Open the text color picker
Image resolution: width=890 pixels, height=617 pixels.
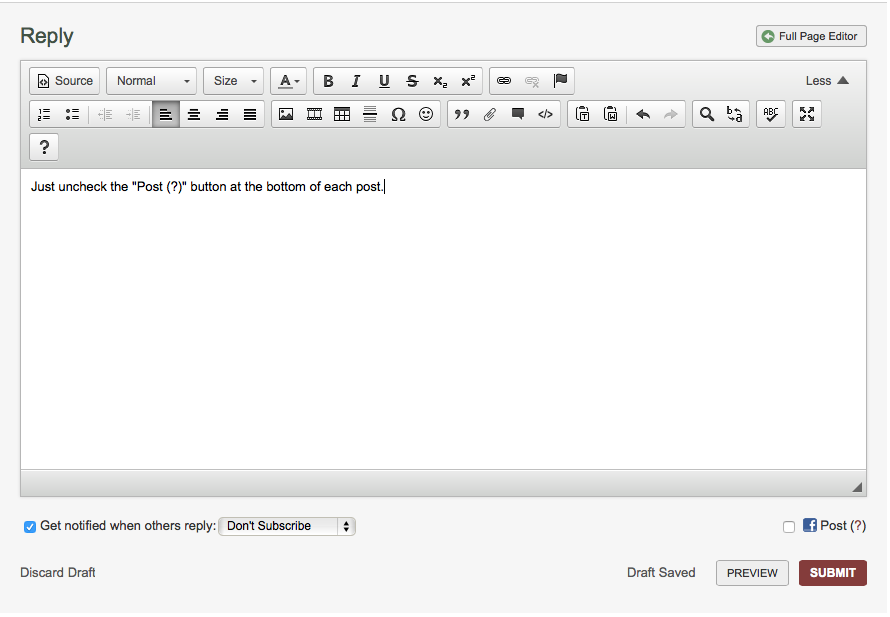tap(289, 81)
